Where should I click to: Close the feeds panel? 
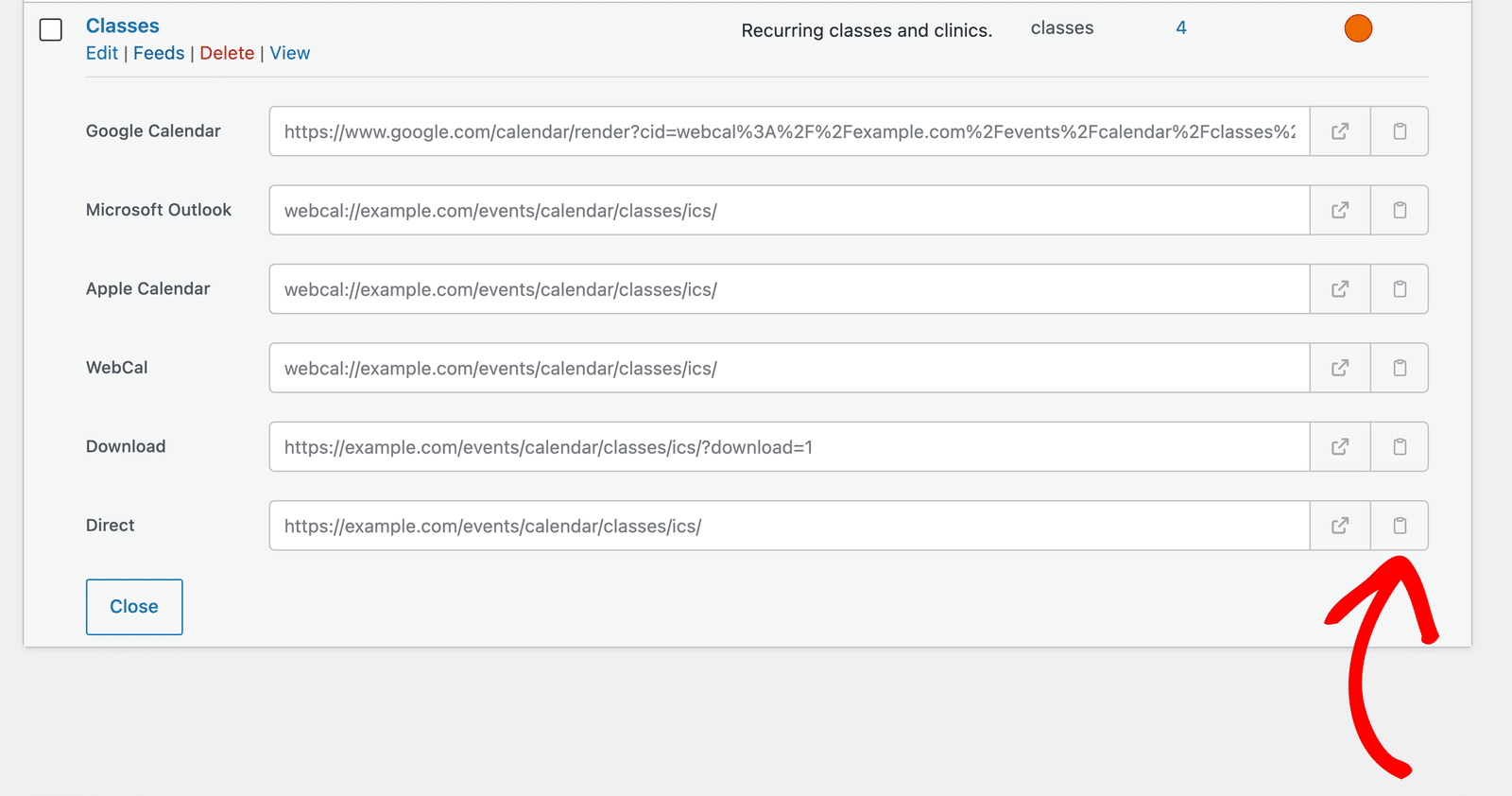coord(134,607)
